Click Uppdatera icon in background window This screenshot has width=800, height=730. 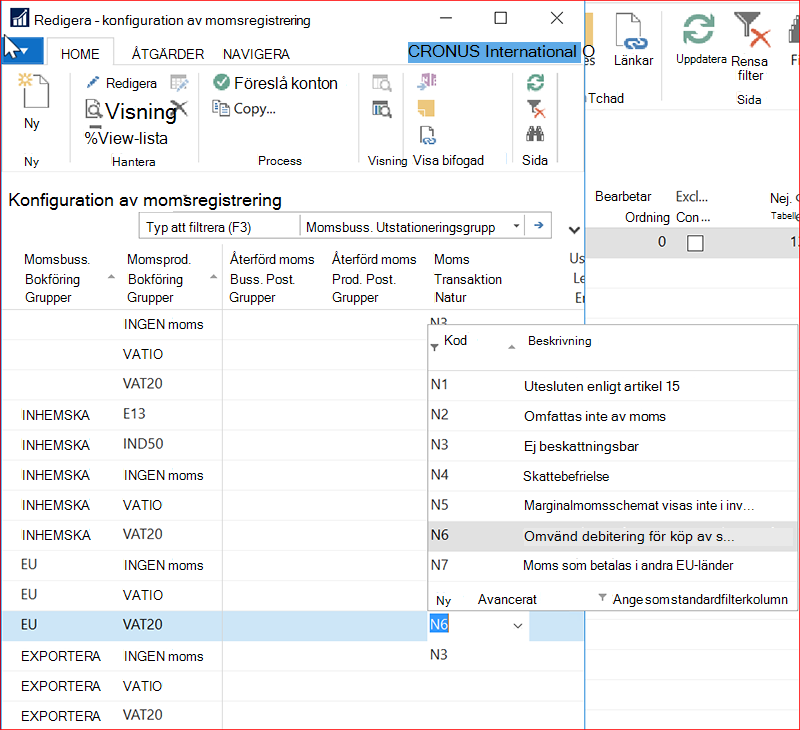click(x=698, y=29)
